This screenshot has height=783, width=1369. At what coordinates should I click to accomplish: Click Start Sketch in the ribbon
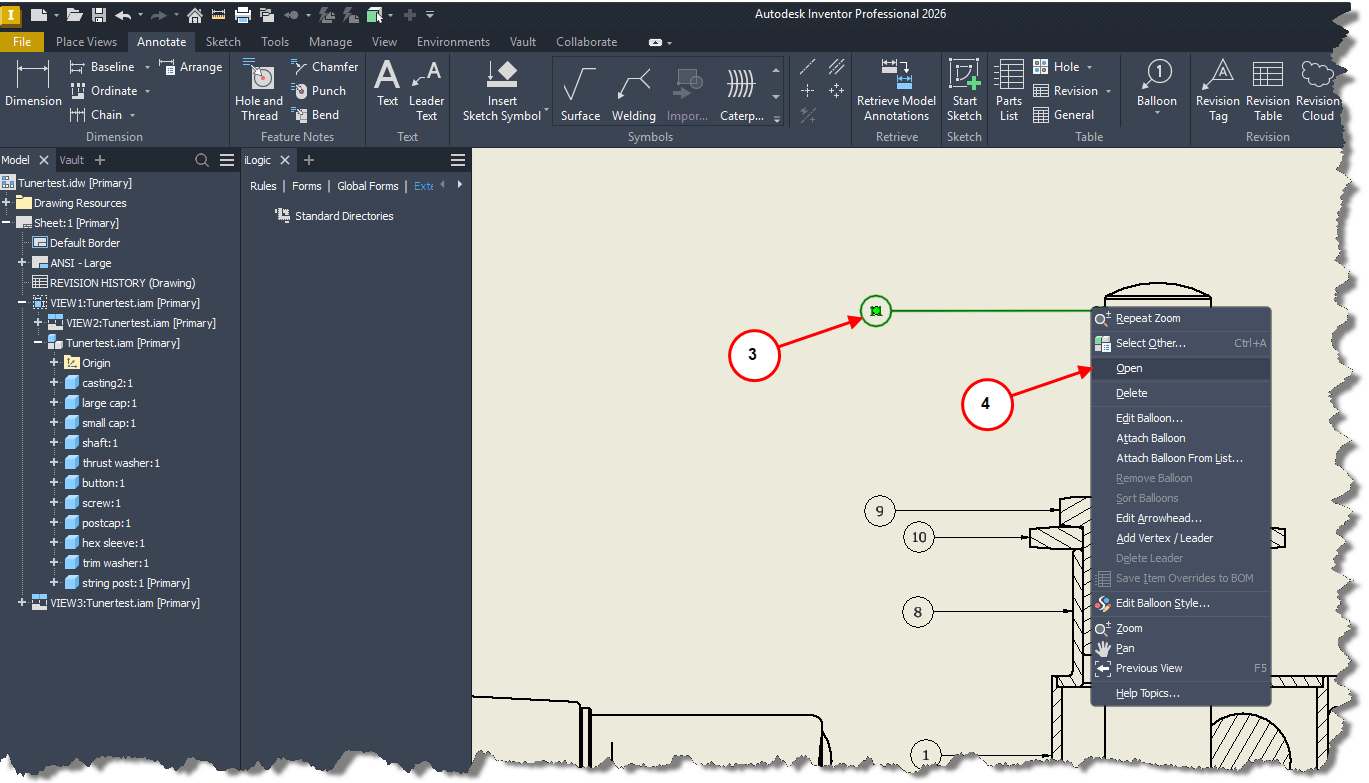point(965,92)
